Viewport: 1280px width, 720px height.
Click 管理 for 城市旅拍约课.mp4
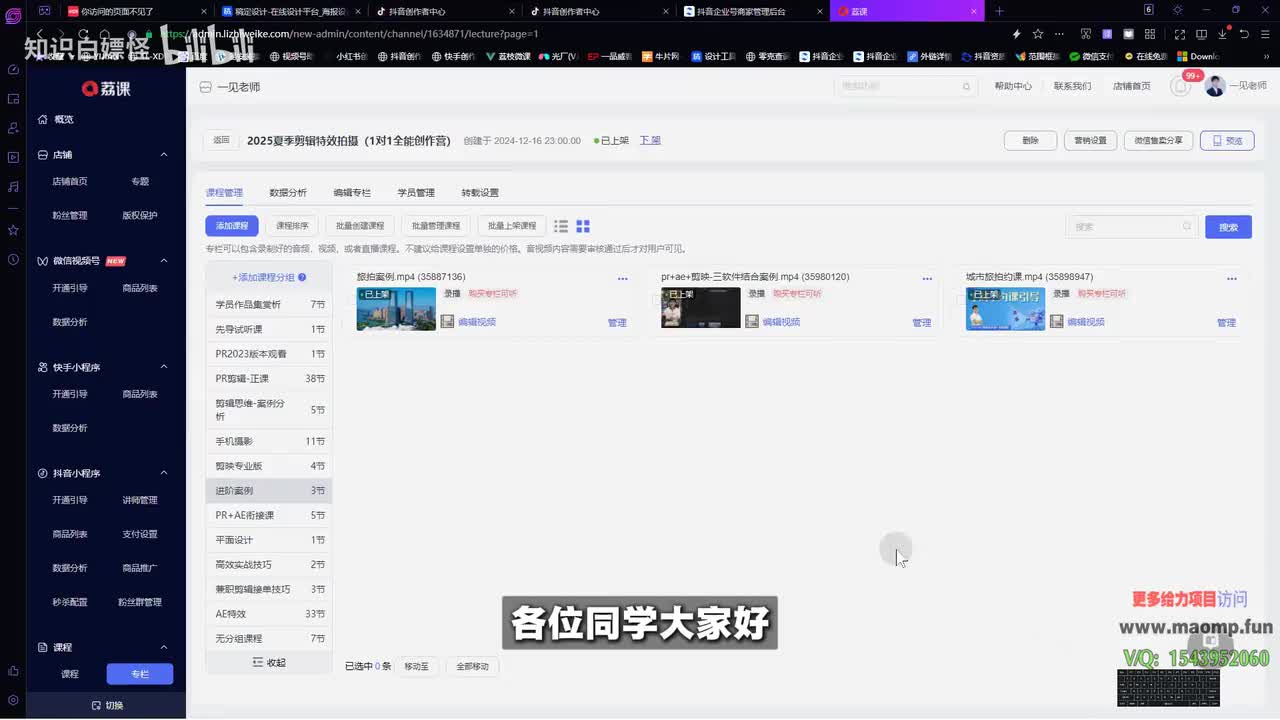1226,322
